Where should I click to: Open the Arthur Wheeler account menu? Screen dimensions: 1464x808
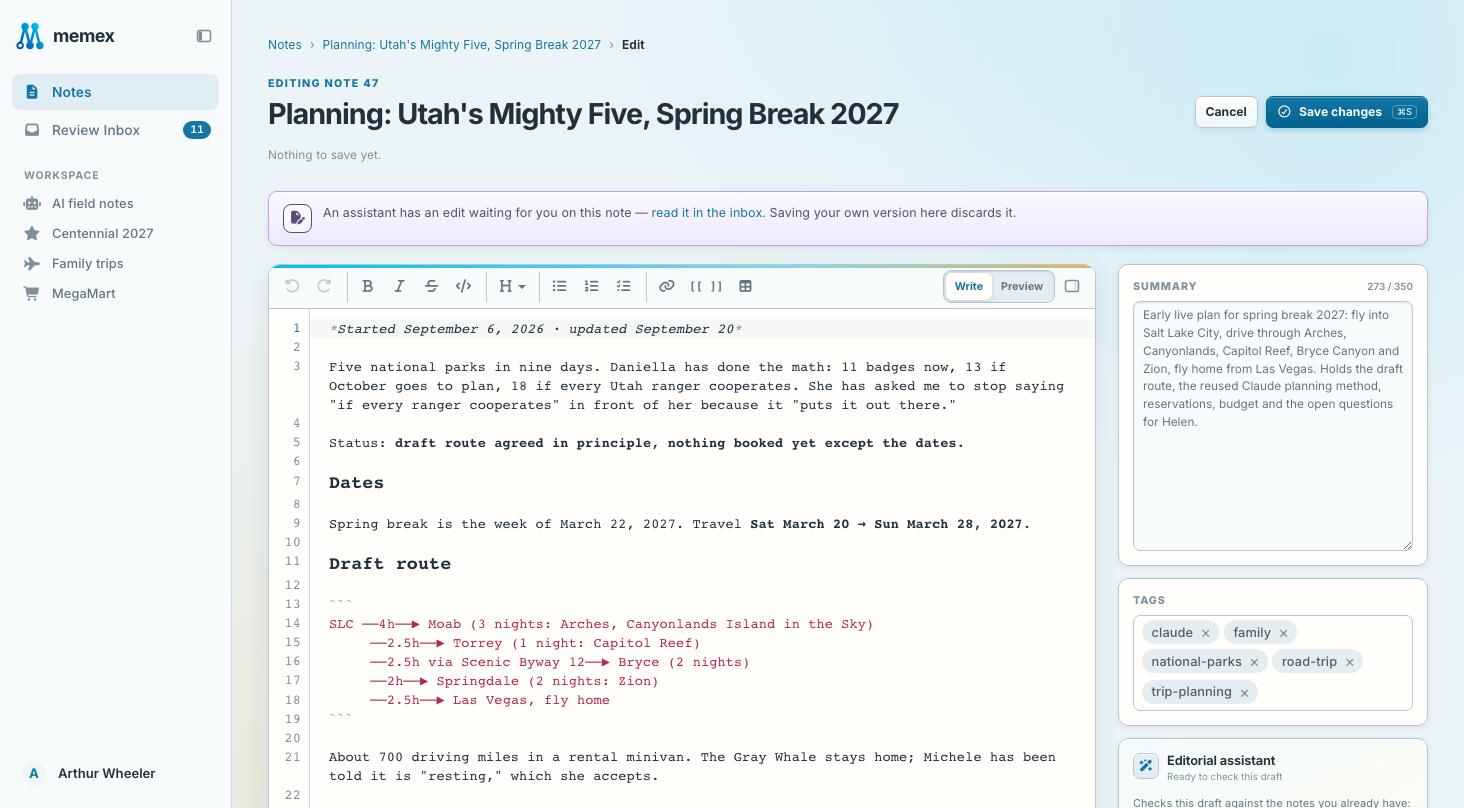115,773
